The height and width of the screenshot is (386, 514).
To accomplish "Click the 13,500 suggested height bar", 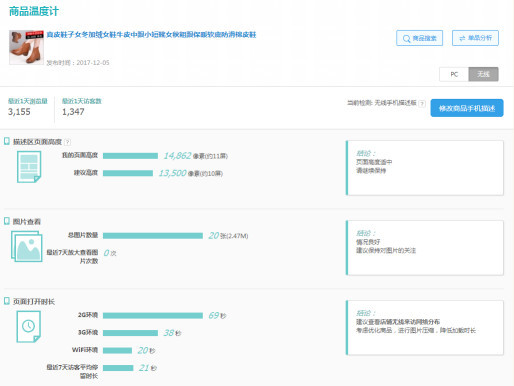I will click(x=128, y=173).
